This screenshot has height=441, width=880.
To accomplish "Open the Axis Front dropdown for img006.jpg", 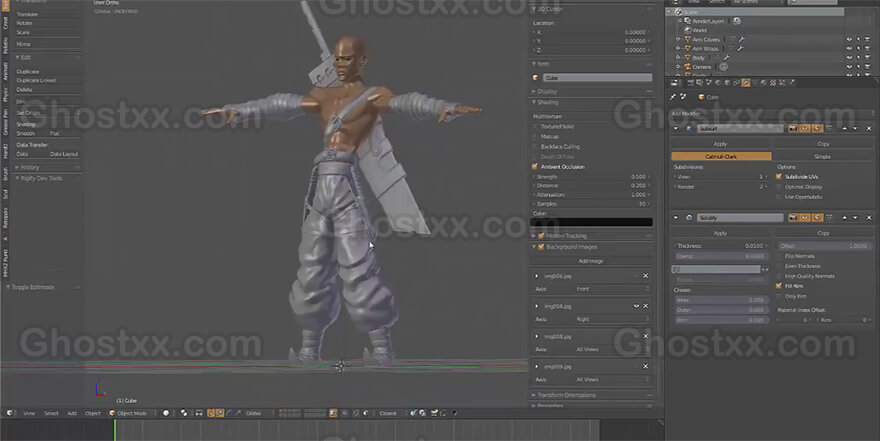I will tap(612, 289).
